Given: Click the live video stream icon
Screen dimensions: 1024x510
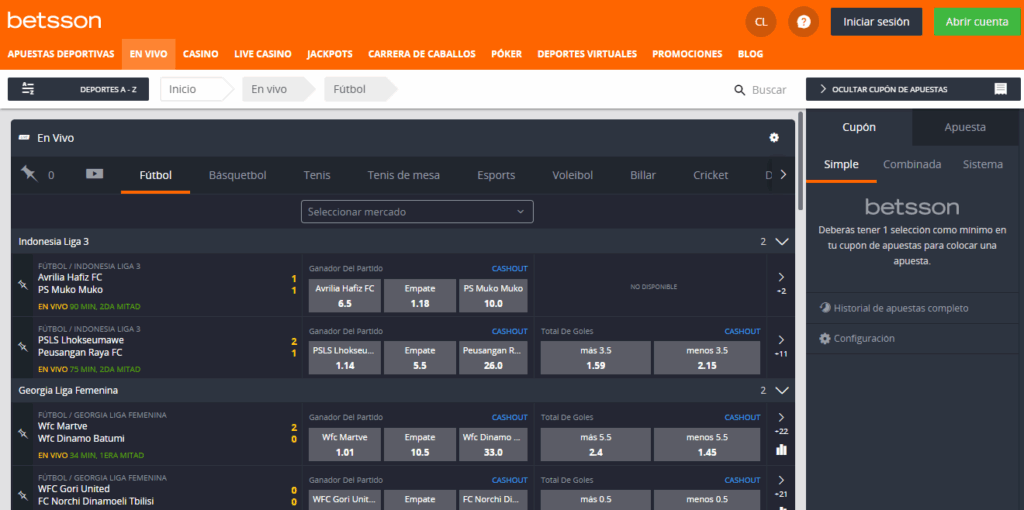Looking at the screenshot, I should [x=95, y=174].
